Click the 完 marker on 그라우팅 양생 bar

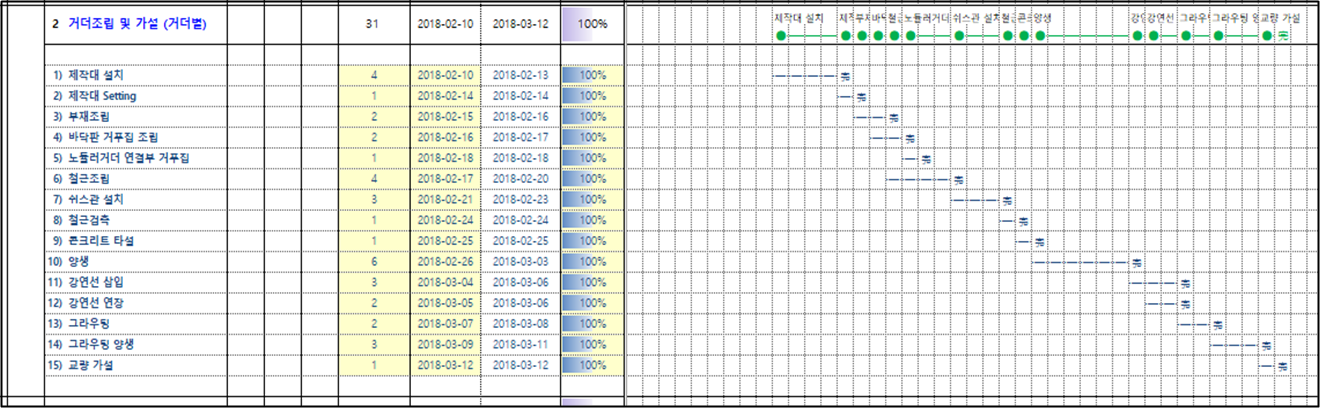tap(1267, 345)
